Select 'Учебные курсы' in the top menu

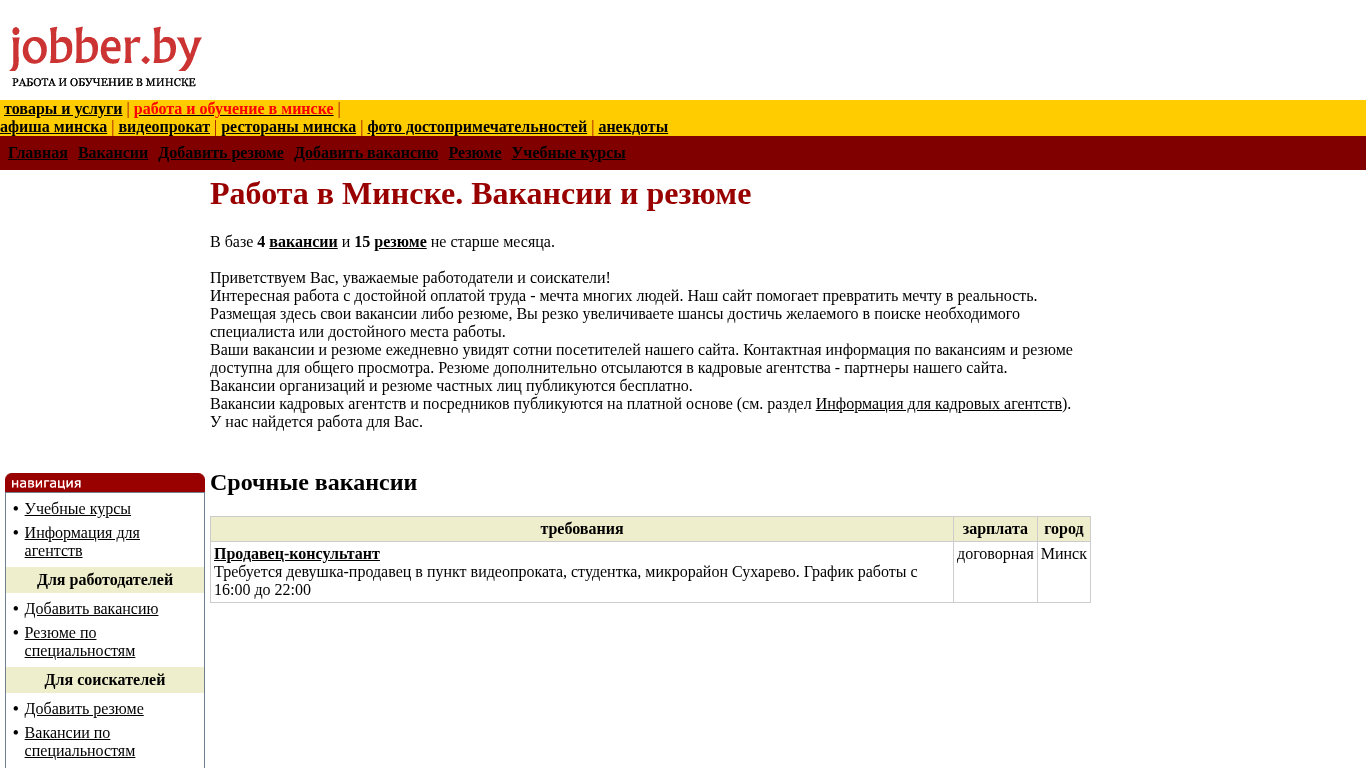click(x=569, y=153)
